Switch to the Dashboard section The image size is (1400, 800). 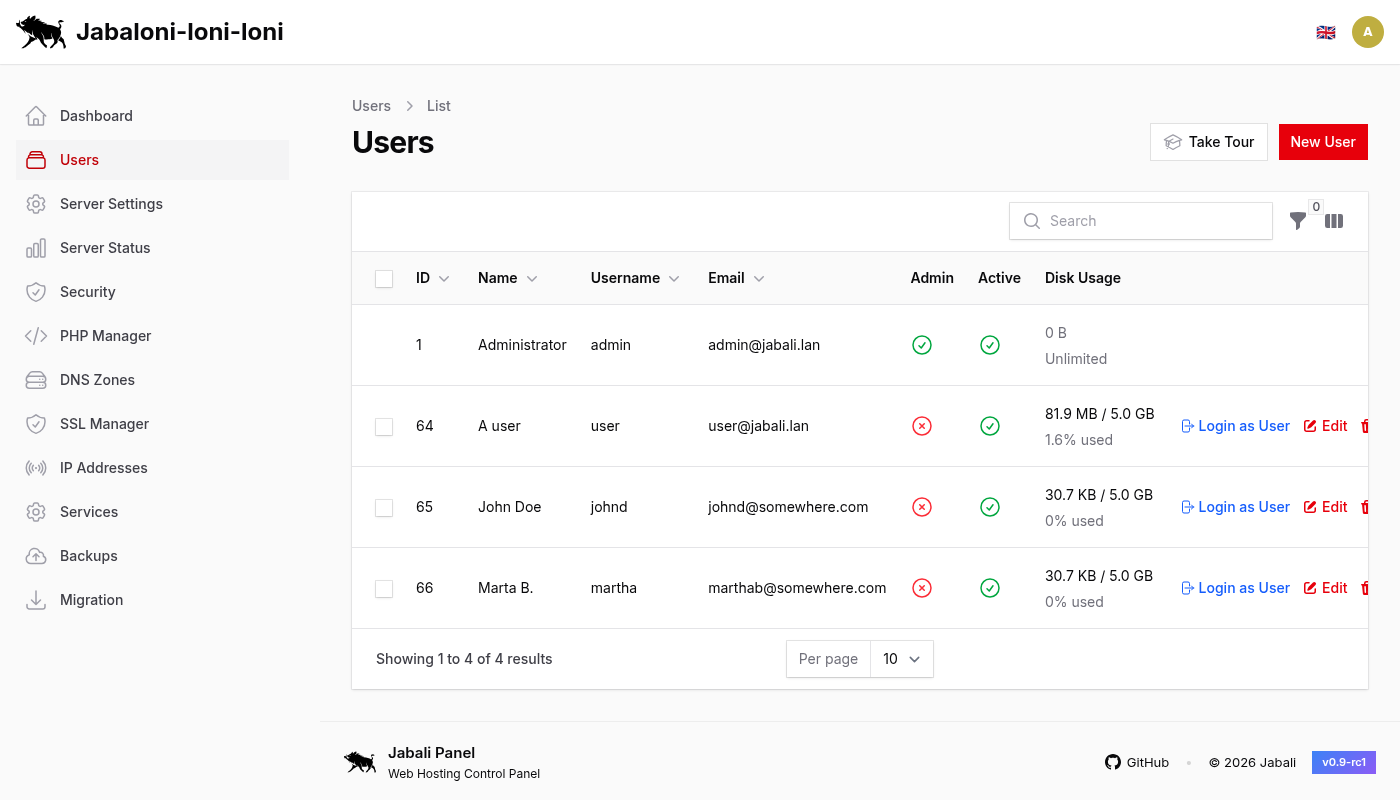coord(96,115)
